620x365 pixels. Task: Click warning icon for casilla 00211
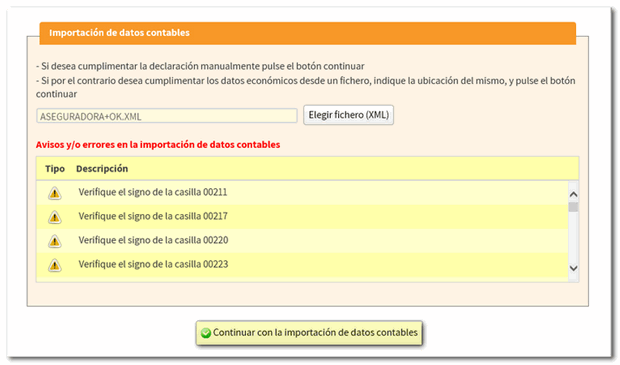point(55,193)
